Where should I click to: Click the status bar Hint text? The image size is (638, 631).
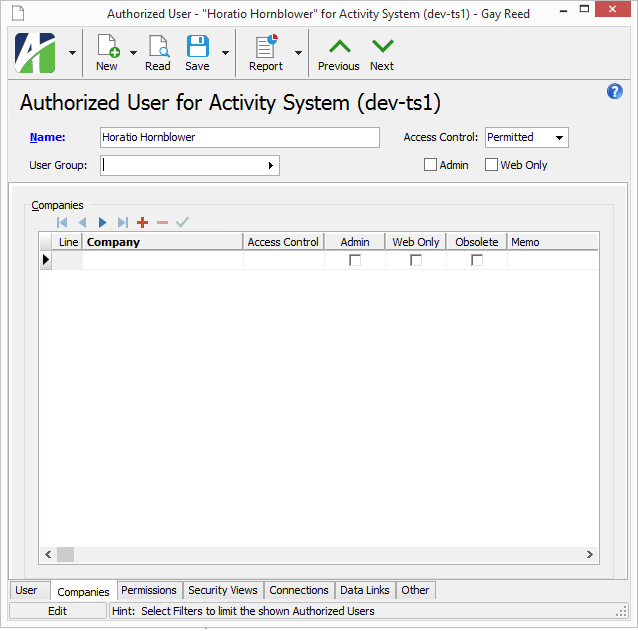click(243, 611)
